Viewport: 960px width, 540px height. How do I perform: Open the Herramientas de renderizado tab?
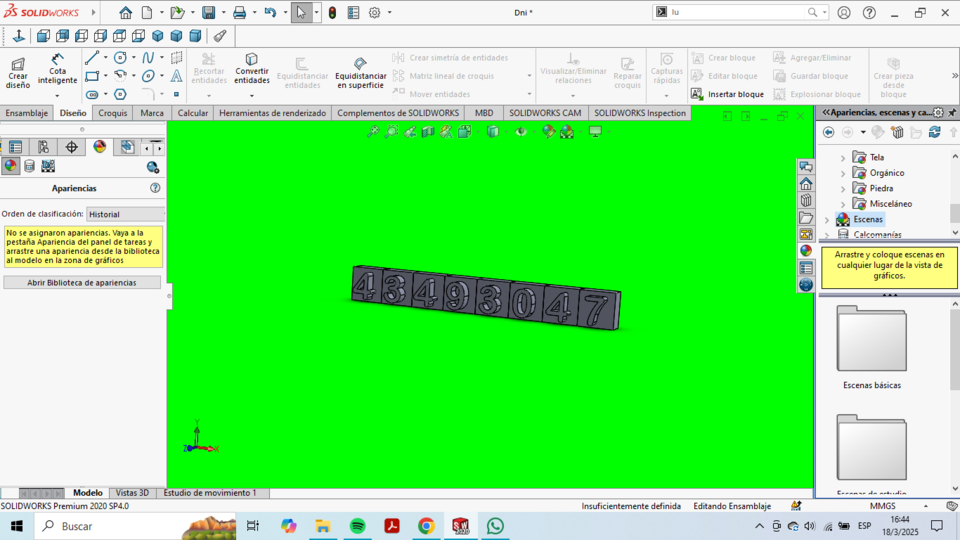(272, 113)
